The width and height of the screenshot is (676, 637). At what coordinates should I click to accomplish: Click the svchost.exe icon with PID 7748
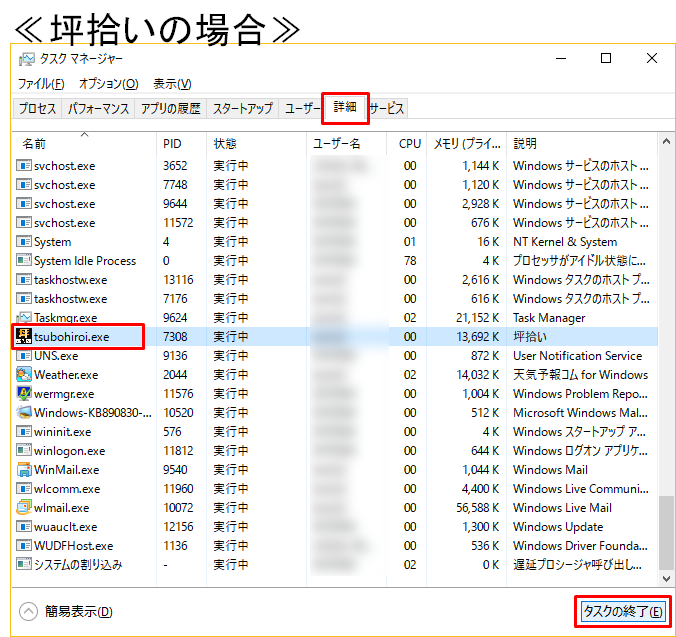[x=24, y=184]
